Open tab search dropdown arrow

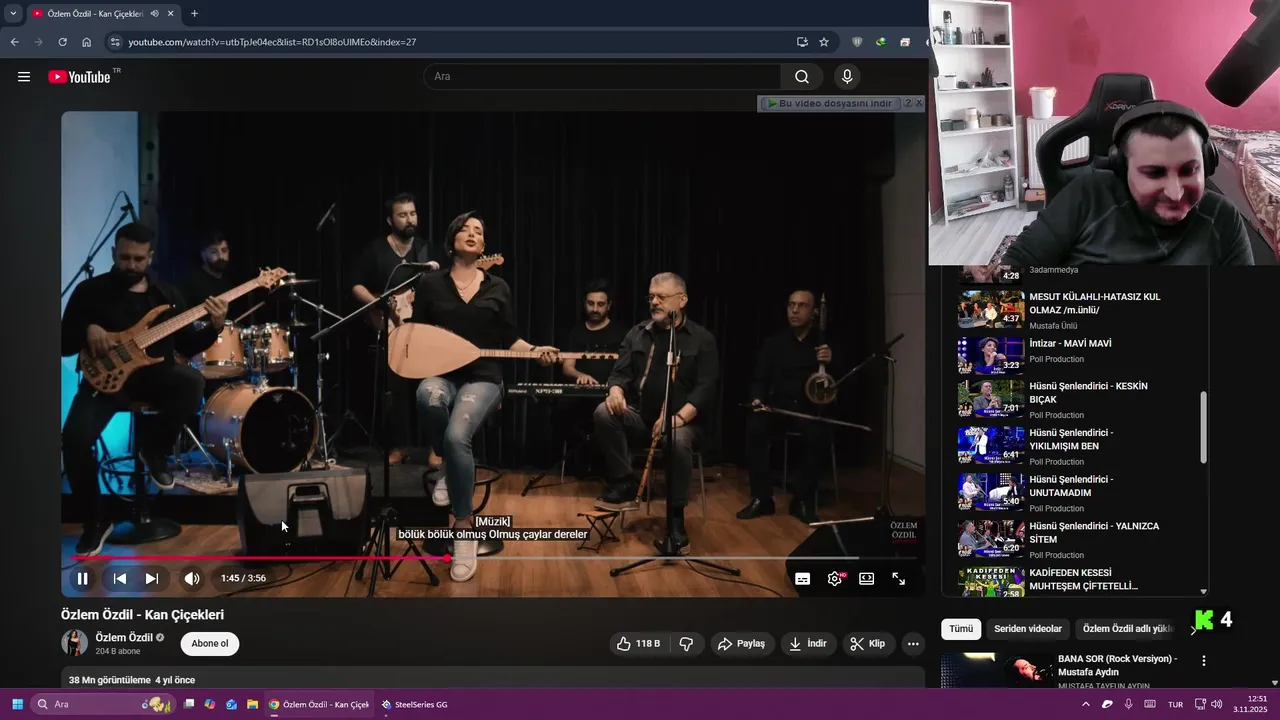(x=13, y=14)
